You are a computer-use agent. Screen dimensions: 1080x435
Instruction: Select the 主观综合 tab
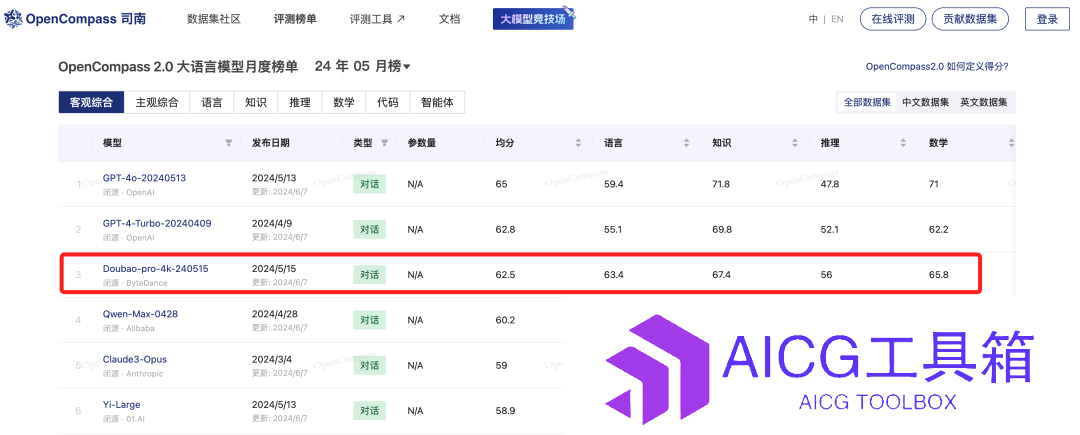coord(157,103)
